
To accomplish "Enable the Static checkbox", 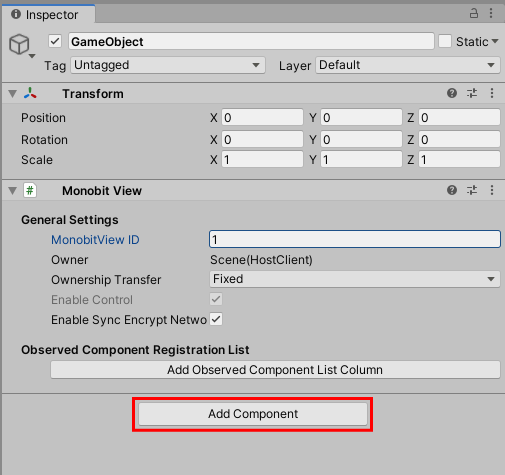I will pyautogui.click(x=445, y=42).
